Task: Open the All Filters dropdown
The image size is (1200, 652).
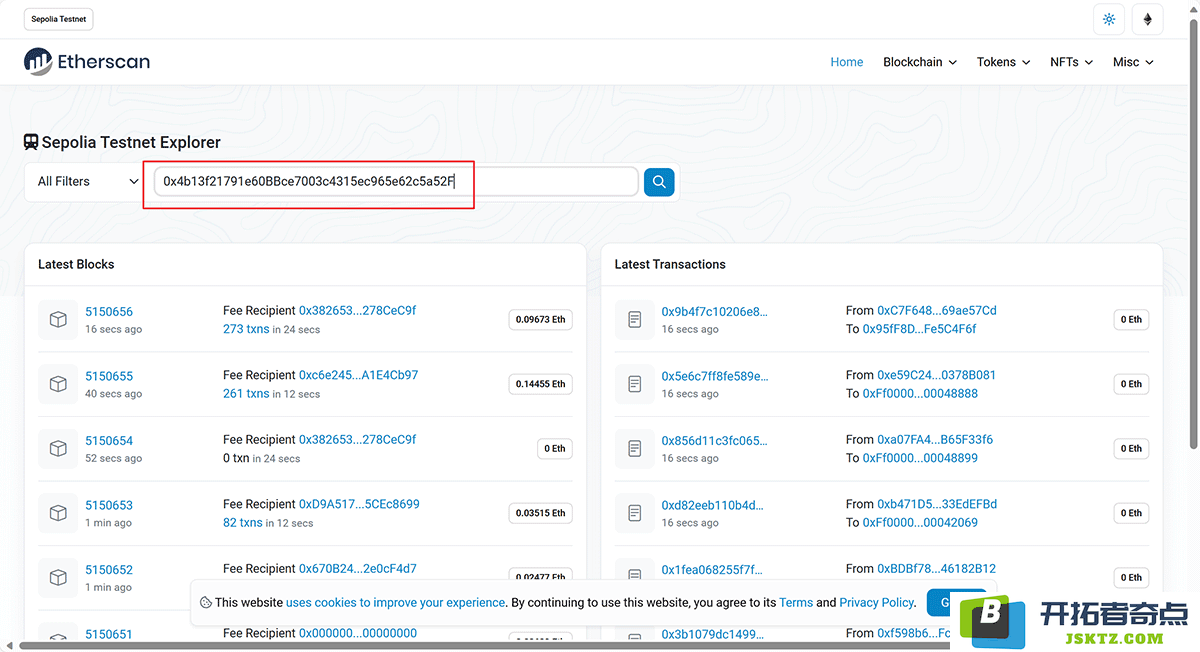Action: click(88, 182)
